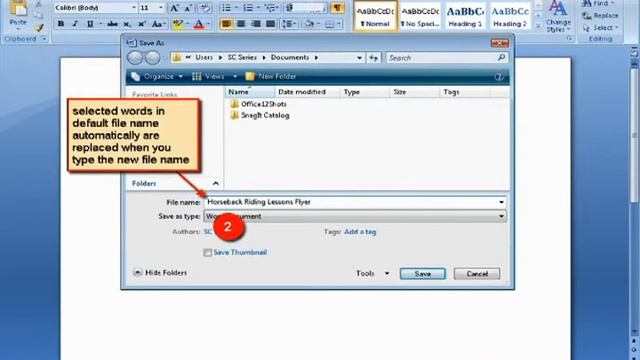Apply Bold formatting
640x360 pixels.
pos(61,24)
